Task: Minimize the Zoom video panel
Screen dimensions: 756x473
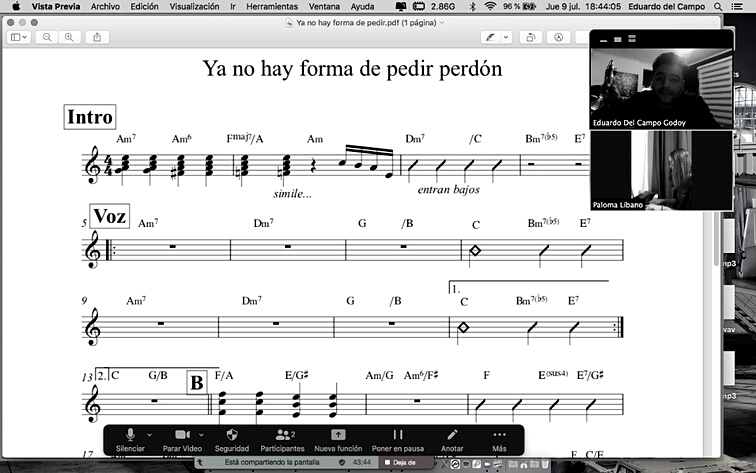Action: click(603, 40)
